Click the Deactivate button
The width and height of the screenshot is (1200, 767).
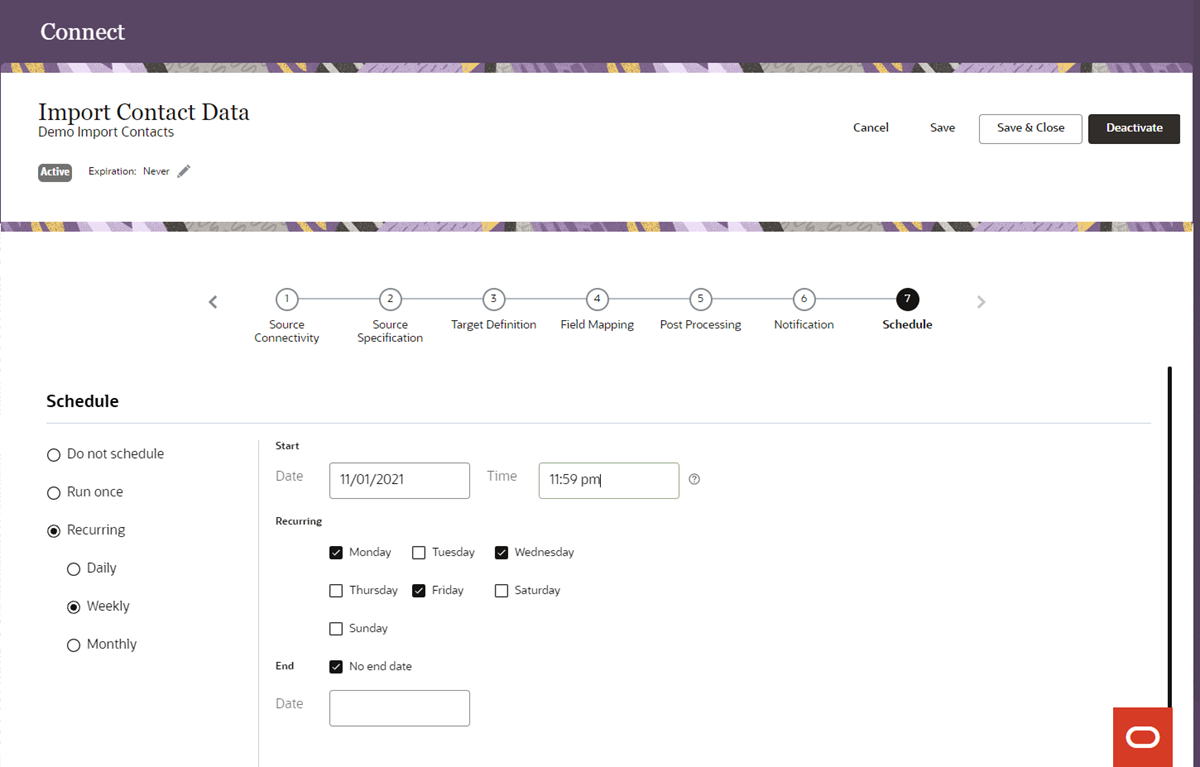(1134, 128)
